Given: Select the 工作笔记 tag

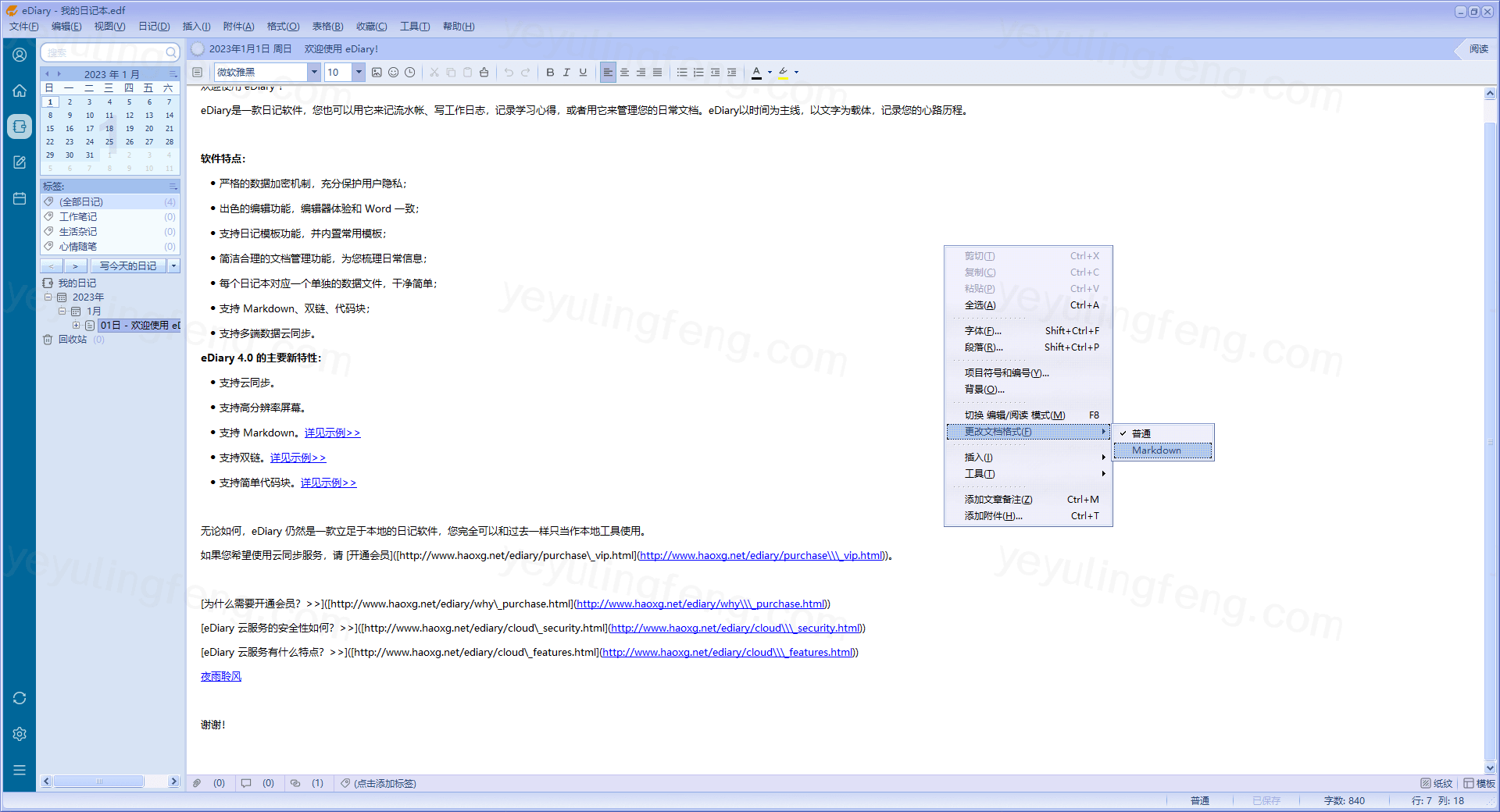Looking at the screenshot, I should (x=110, y=217).
